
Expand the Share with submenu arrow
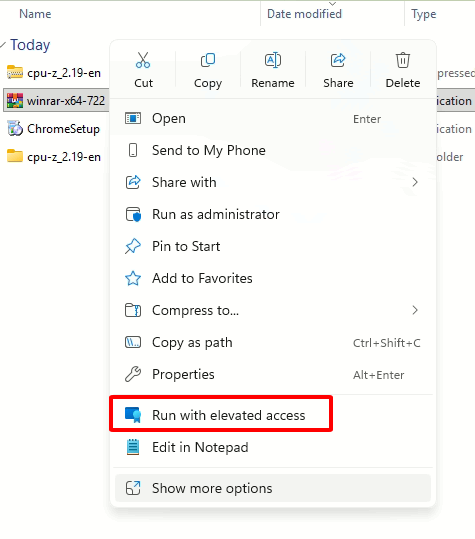415,182
